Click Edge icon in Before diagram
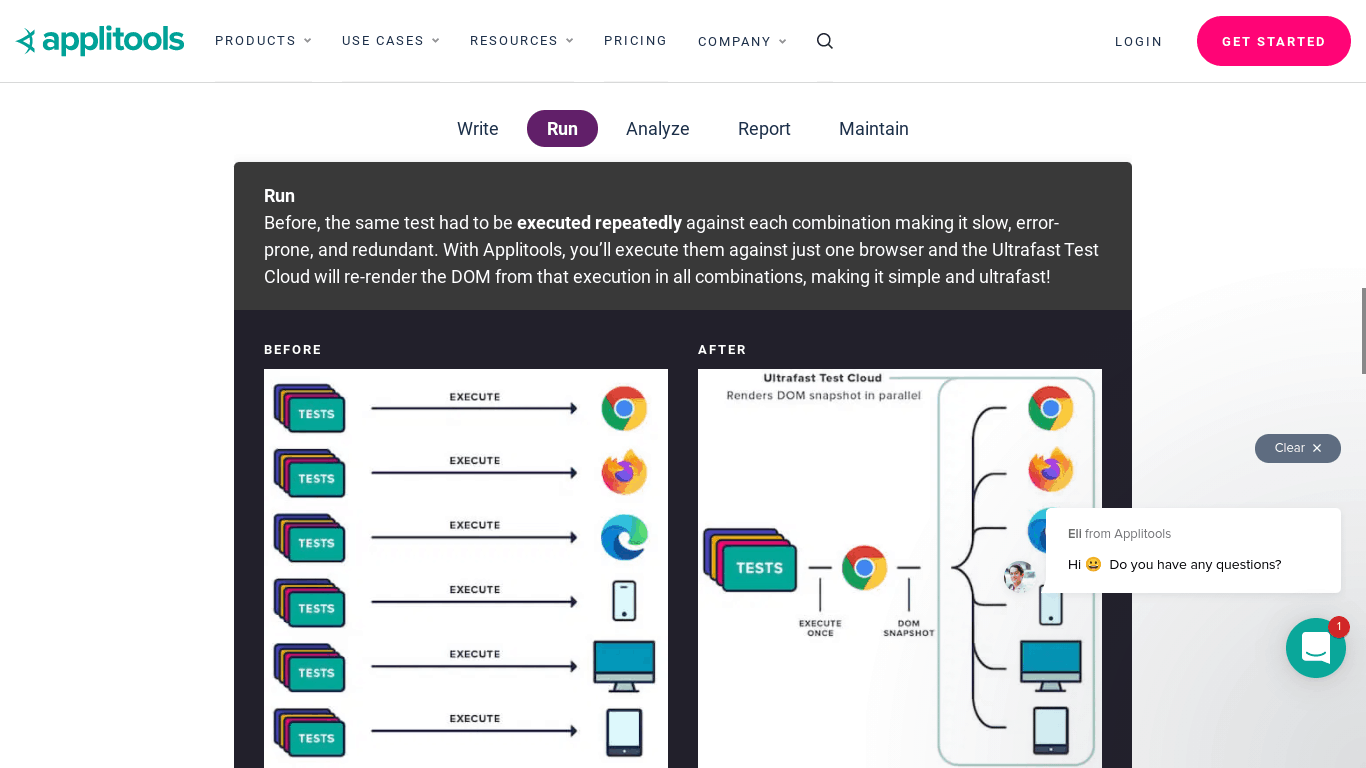 (624, 538)
